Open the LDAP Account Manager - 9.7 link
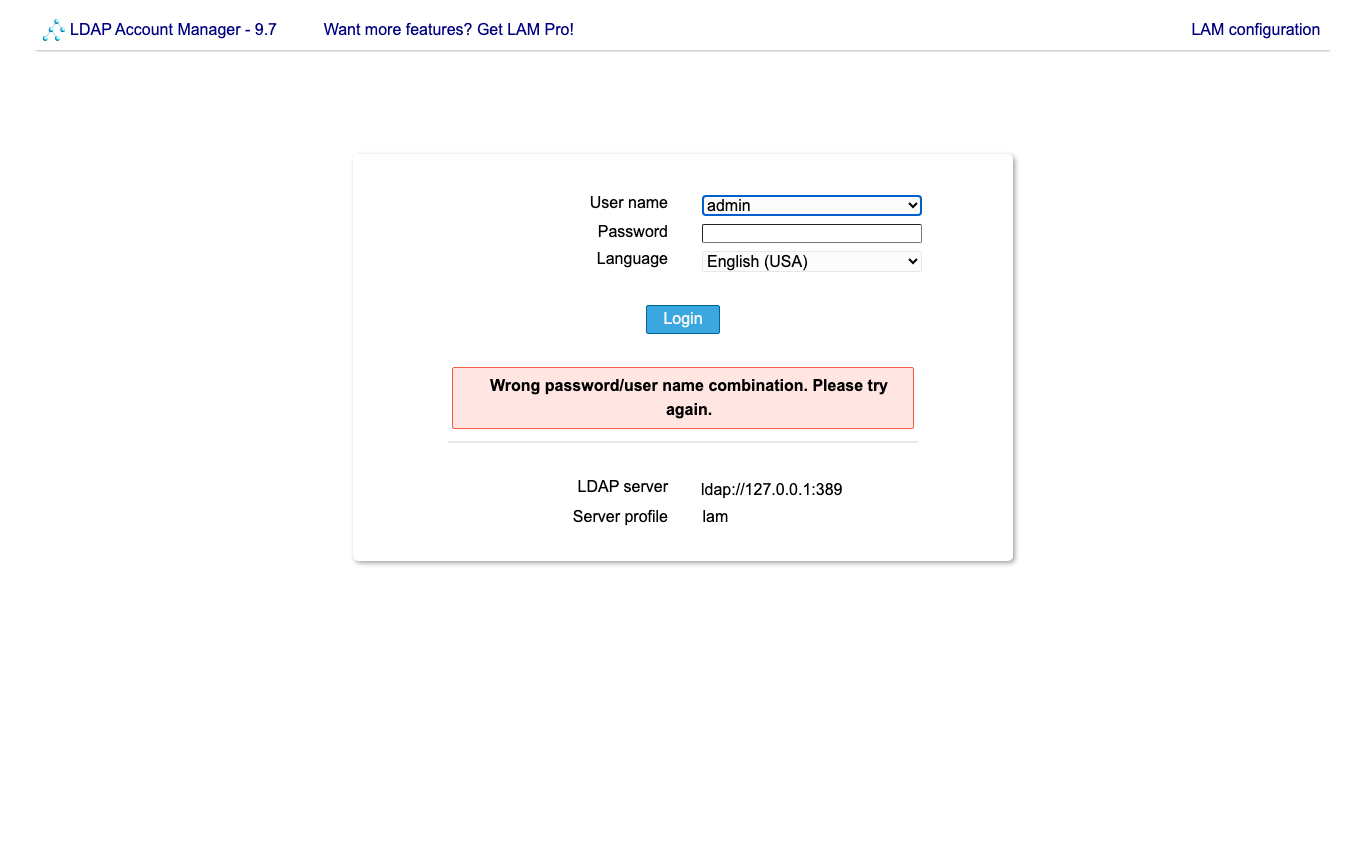 [x=173, y=30]
